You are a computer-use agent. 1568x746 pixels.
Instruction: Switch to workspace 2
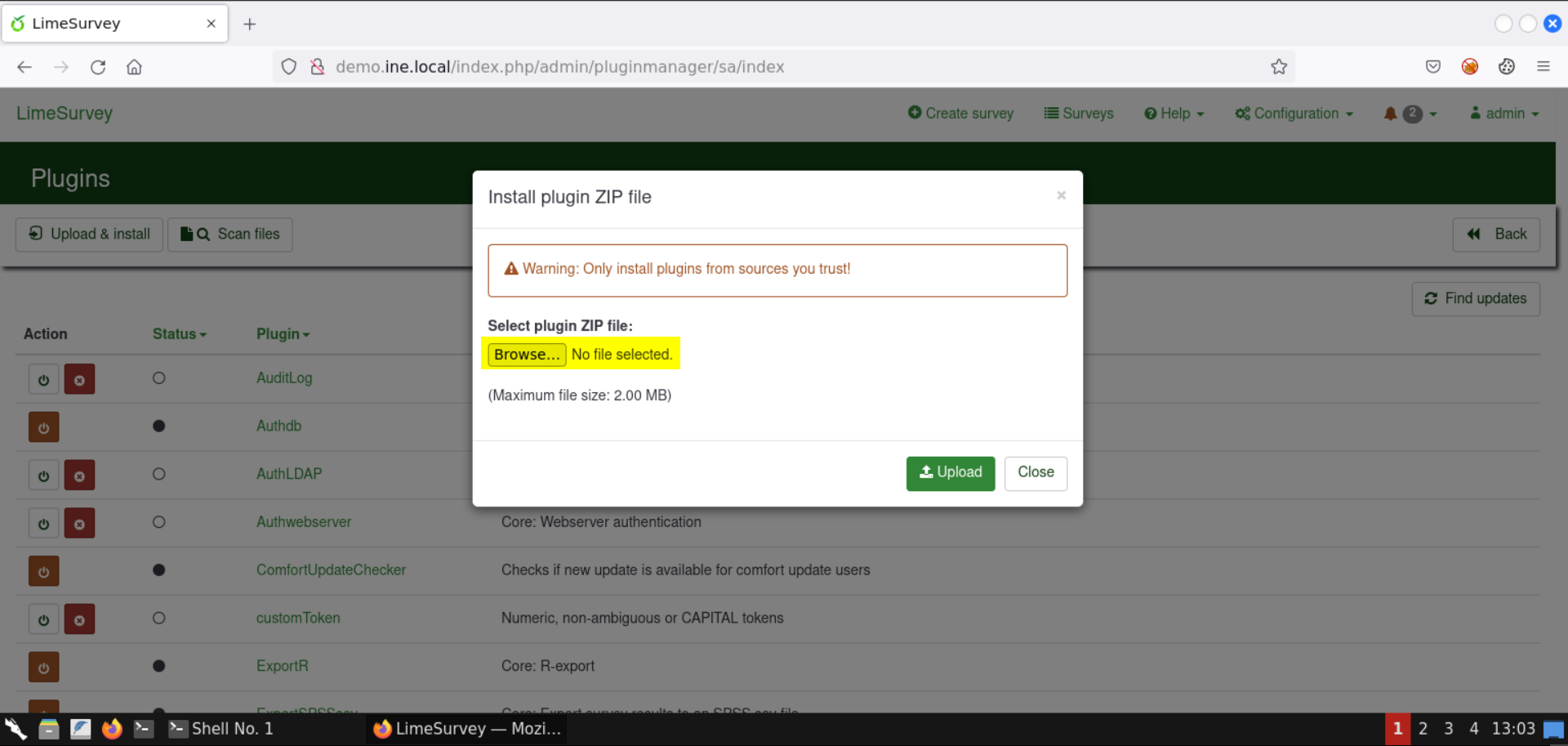[x=1423, y=729]
